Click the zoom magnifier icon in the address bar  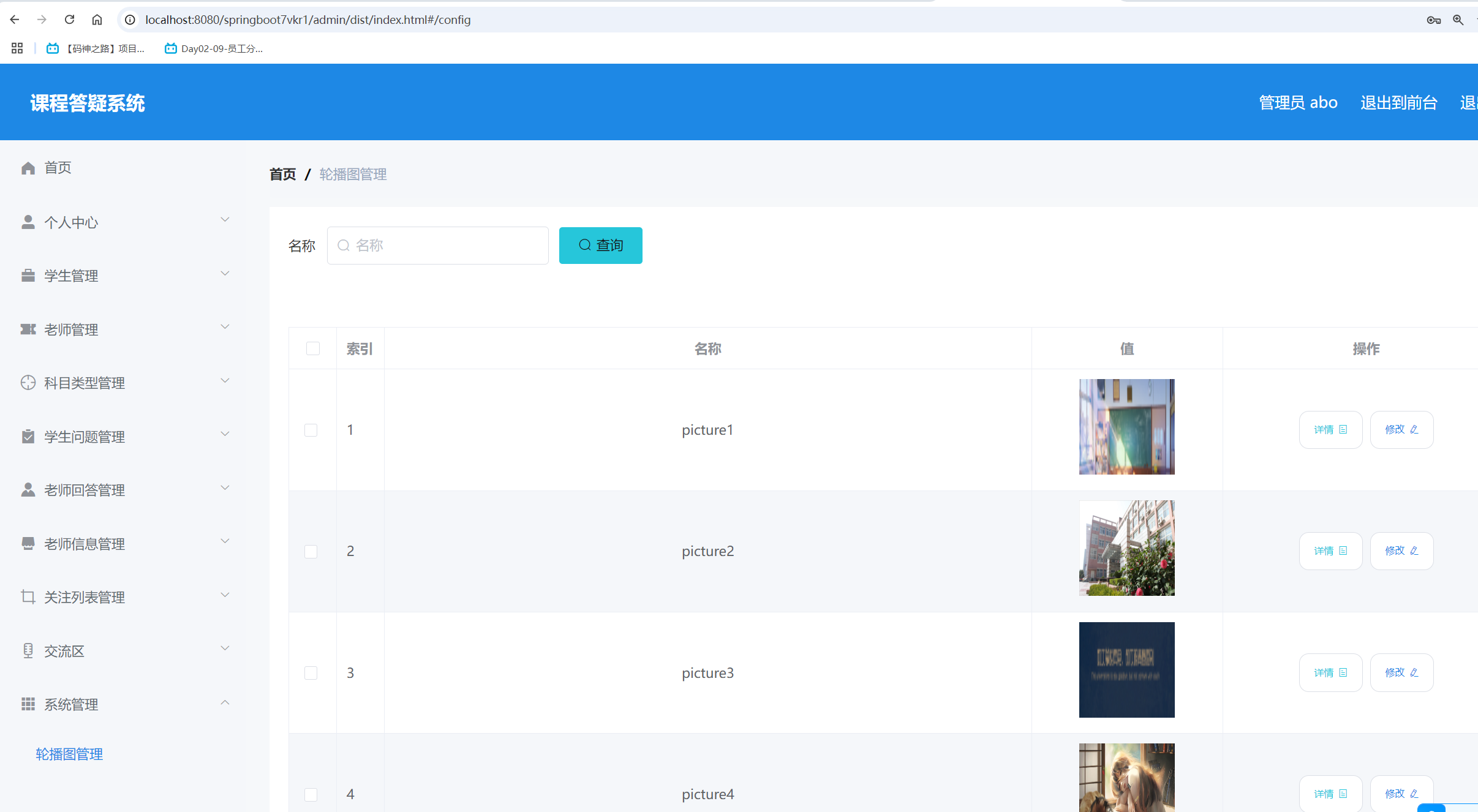click(1458, 20)
